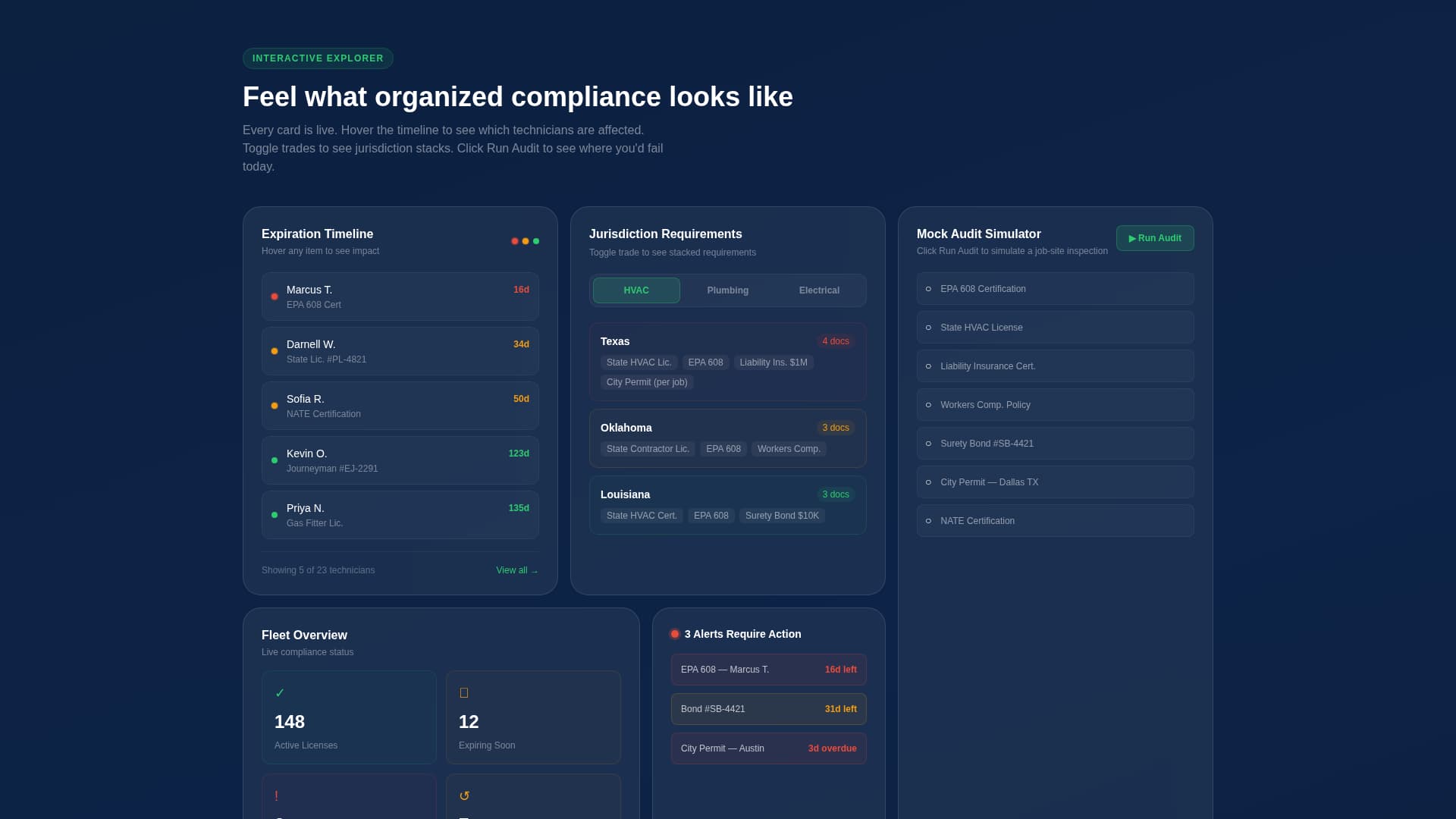Click the red legend dot in Expiration Timeline header
The height and width of the screenshot is (819, 1456).
515,241
